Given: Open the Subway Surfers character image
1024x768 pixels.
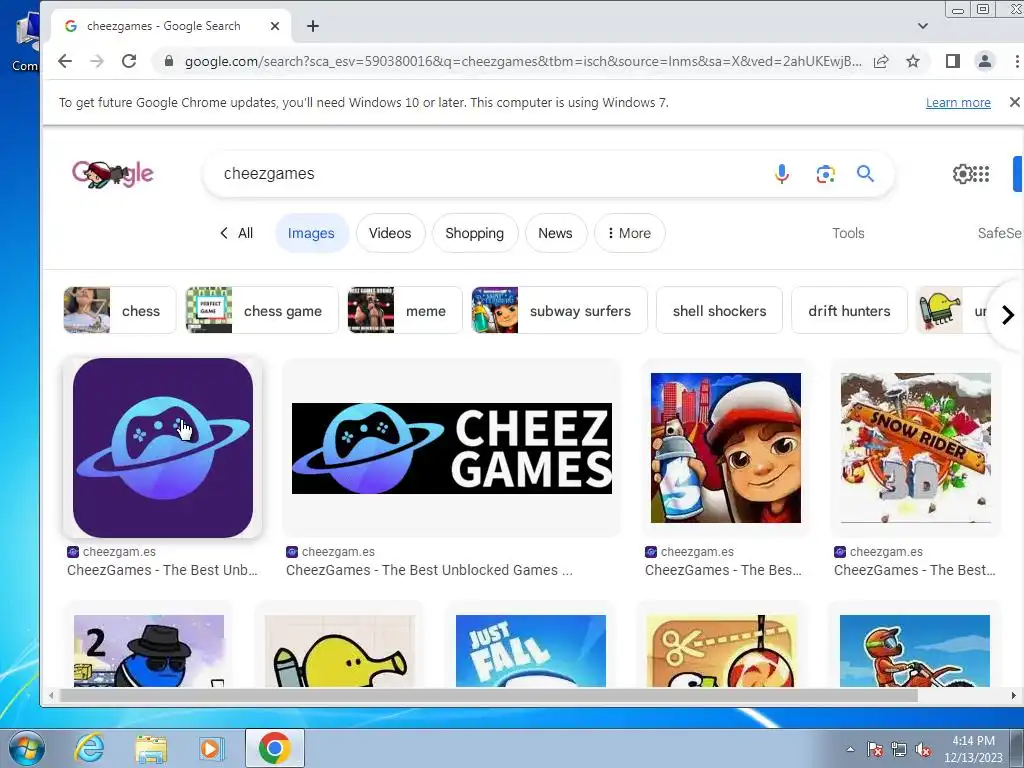Looking at the screenshot, I should (x=726, y=448).
